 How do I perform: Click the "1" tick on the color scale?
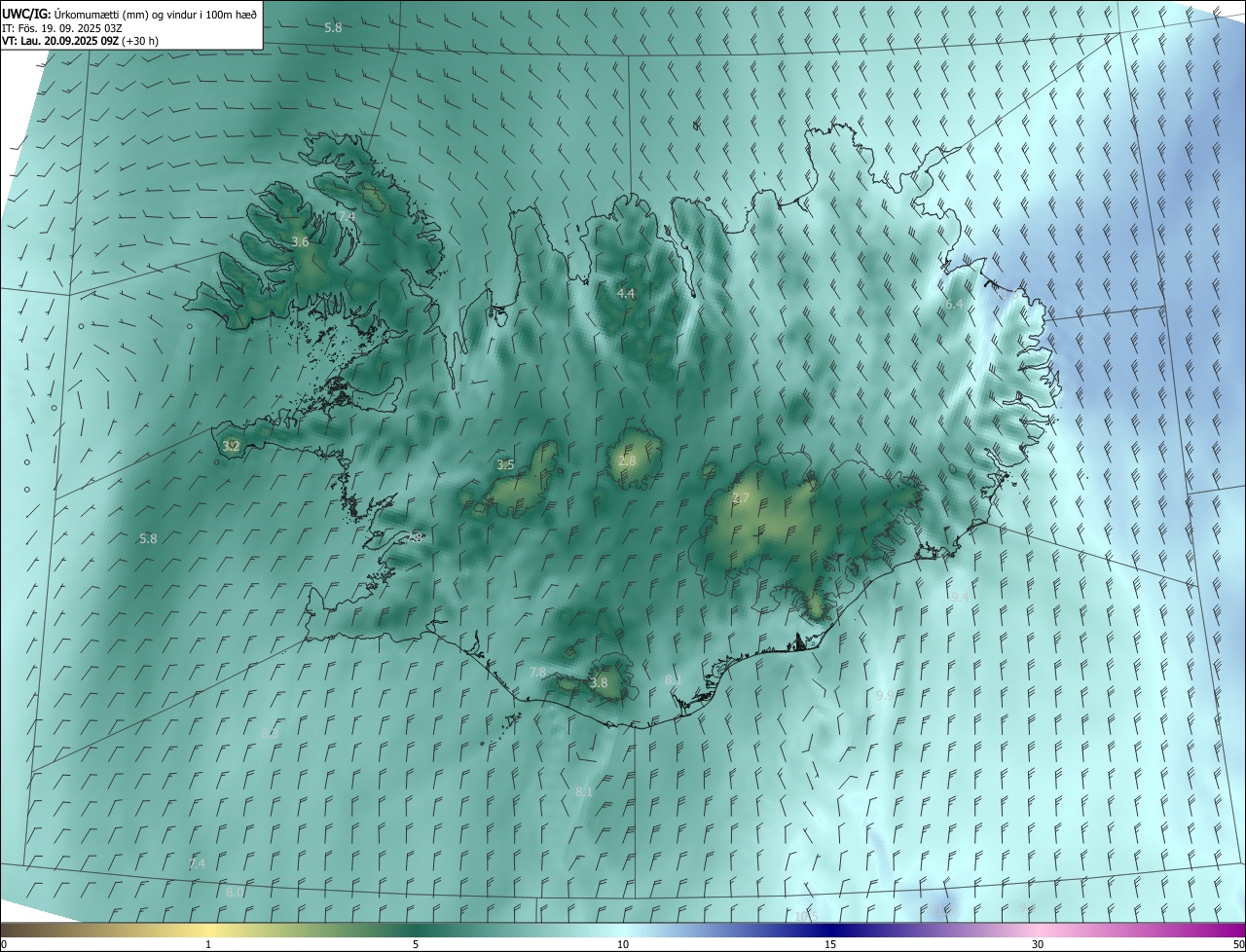tap(208, 944)
